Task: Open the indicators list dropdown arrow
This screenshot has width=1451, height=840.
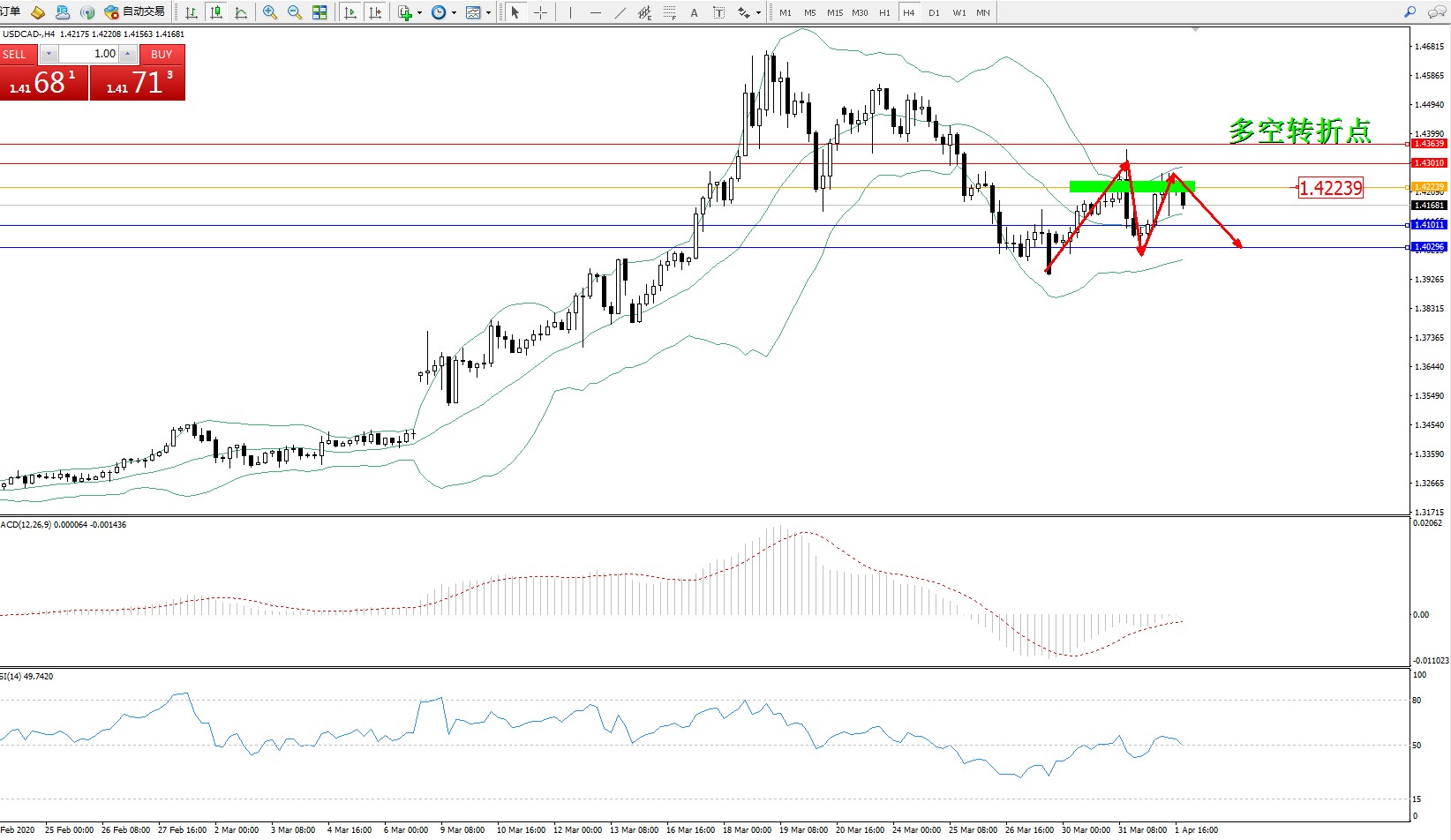Action: tap(419, 13)
